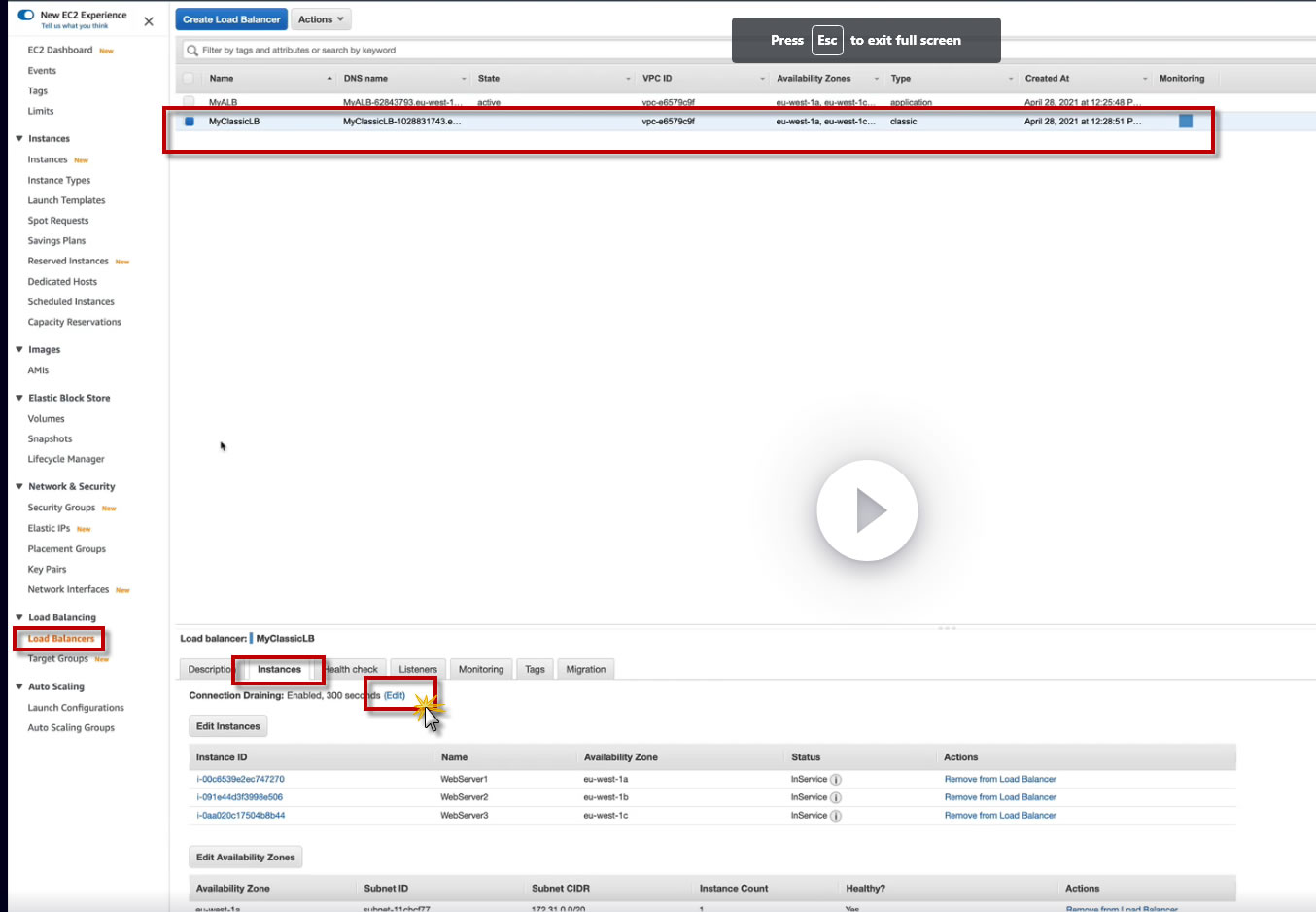Remove WebServer3 from the load balancer

pyautogui.click(x=1000, y=816)
